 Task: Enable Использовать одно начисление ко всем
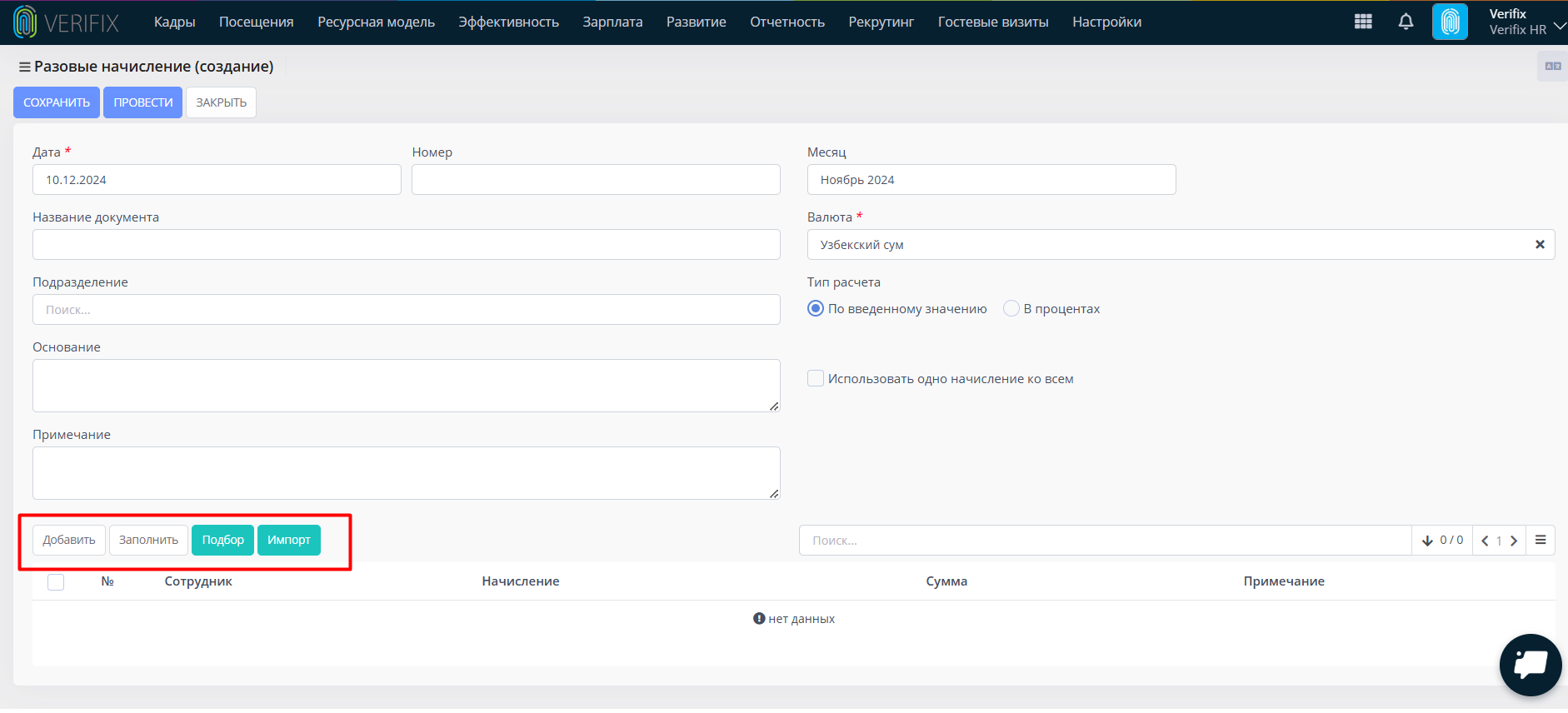pyautogui.click(x=816, y=379)
